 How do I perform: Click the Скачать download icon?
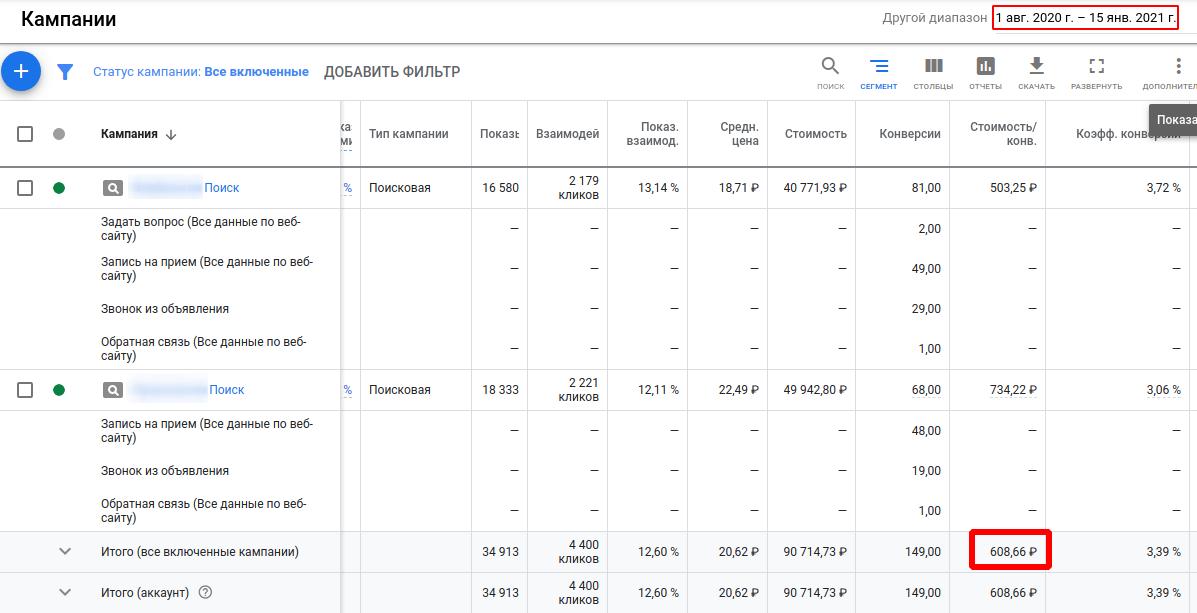point(1036,73)
